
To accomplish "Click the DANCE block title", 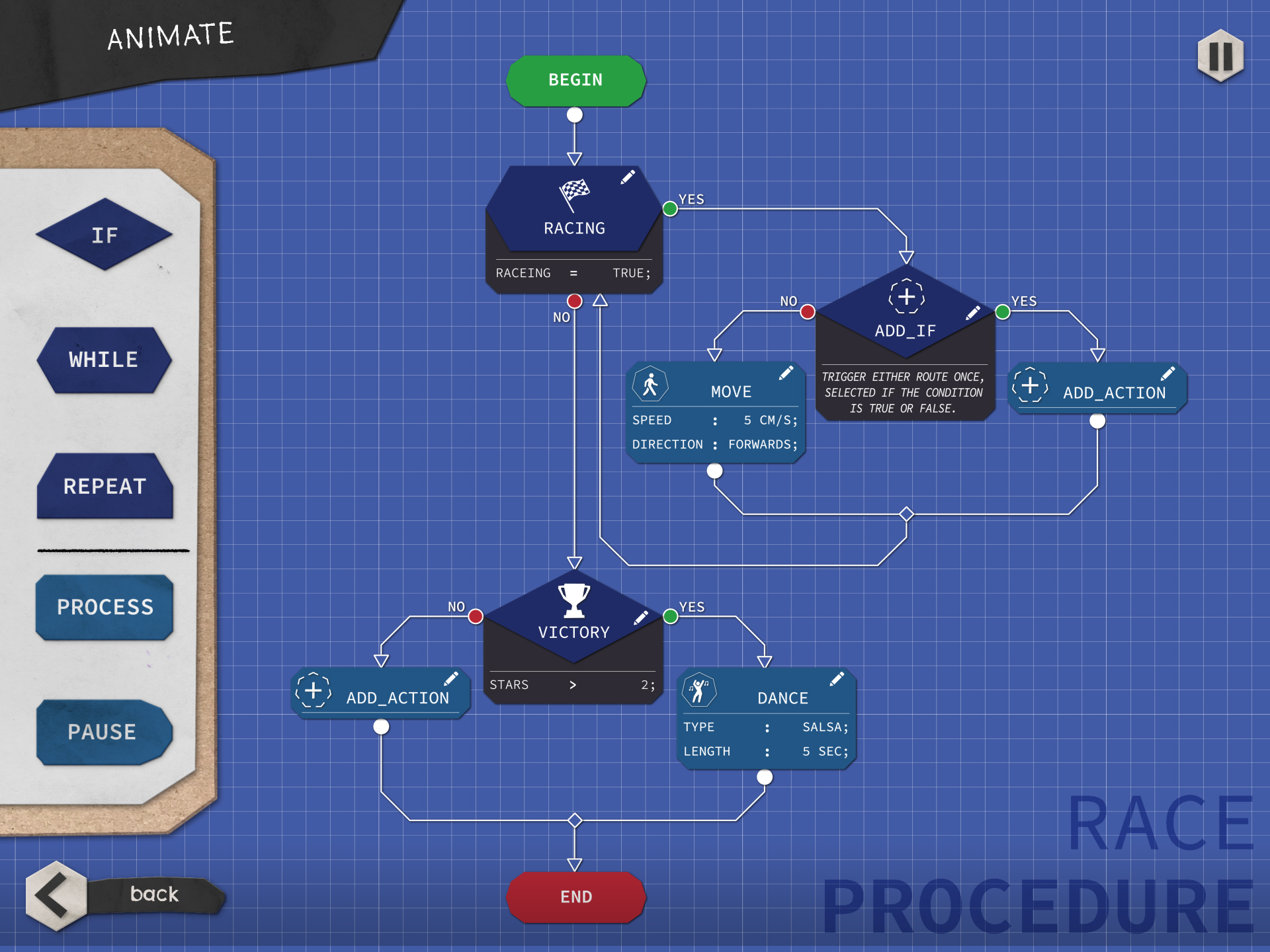I will pyautogui.click(x=783, y=698).
